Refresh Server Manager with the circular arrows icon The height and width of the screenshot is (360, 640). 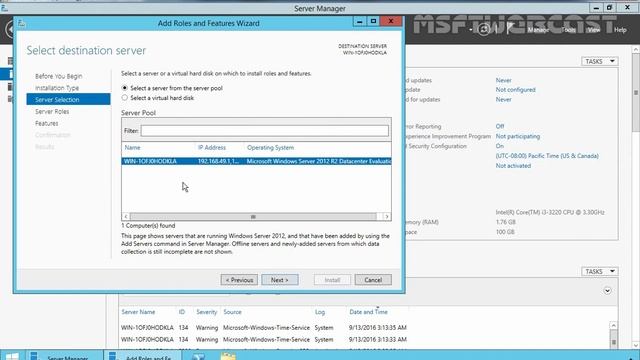click(x=484, y=29)
